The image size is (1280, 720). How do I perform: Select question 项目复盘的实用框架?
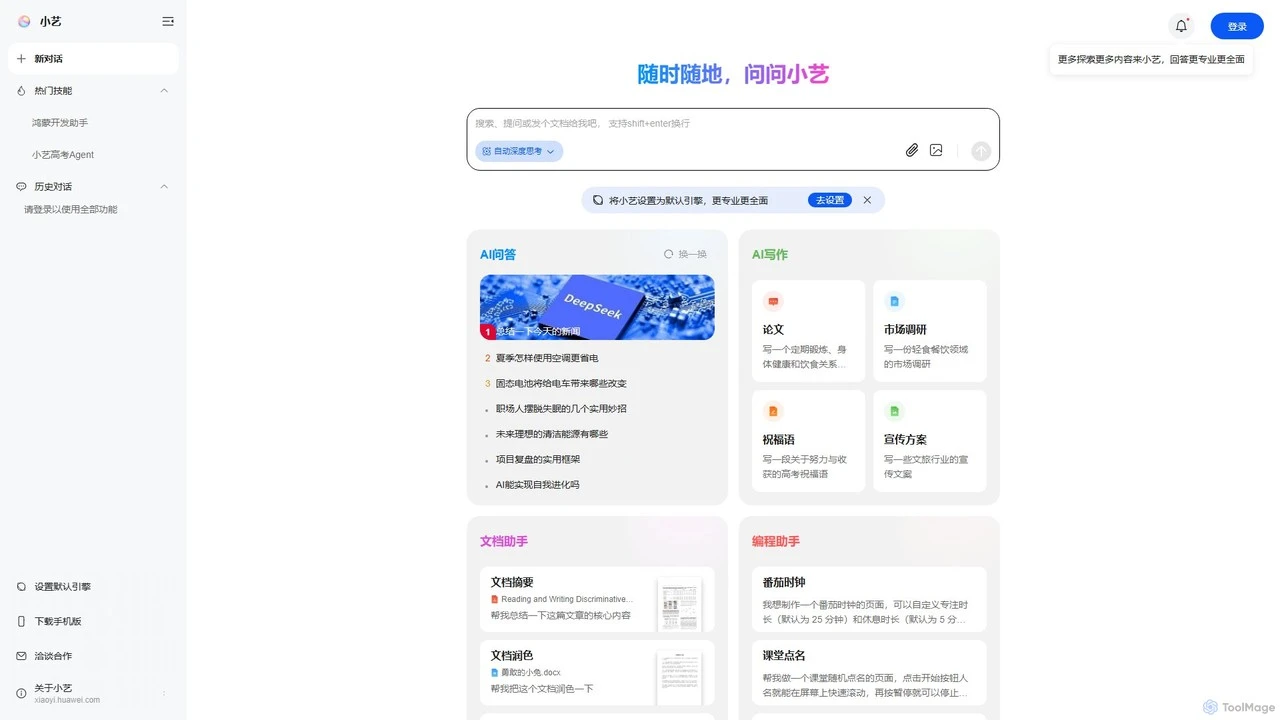(538, 460)
